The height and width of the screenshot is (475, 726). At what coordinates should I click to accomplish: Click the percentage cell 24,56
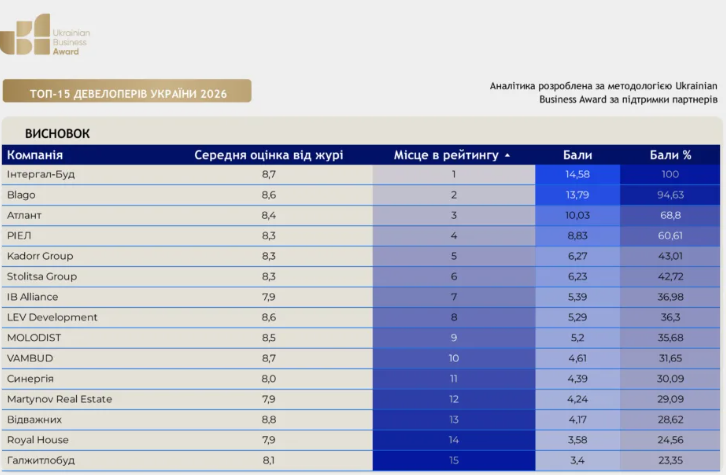[670, 440]
